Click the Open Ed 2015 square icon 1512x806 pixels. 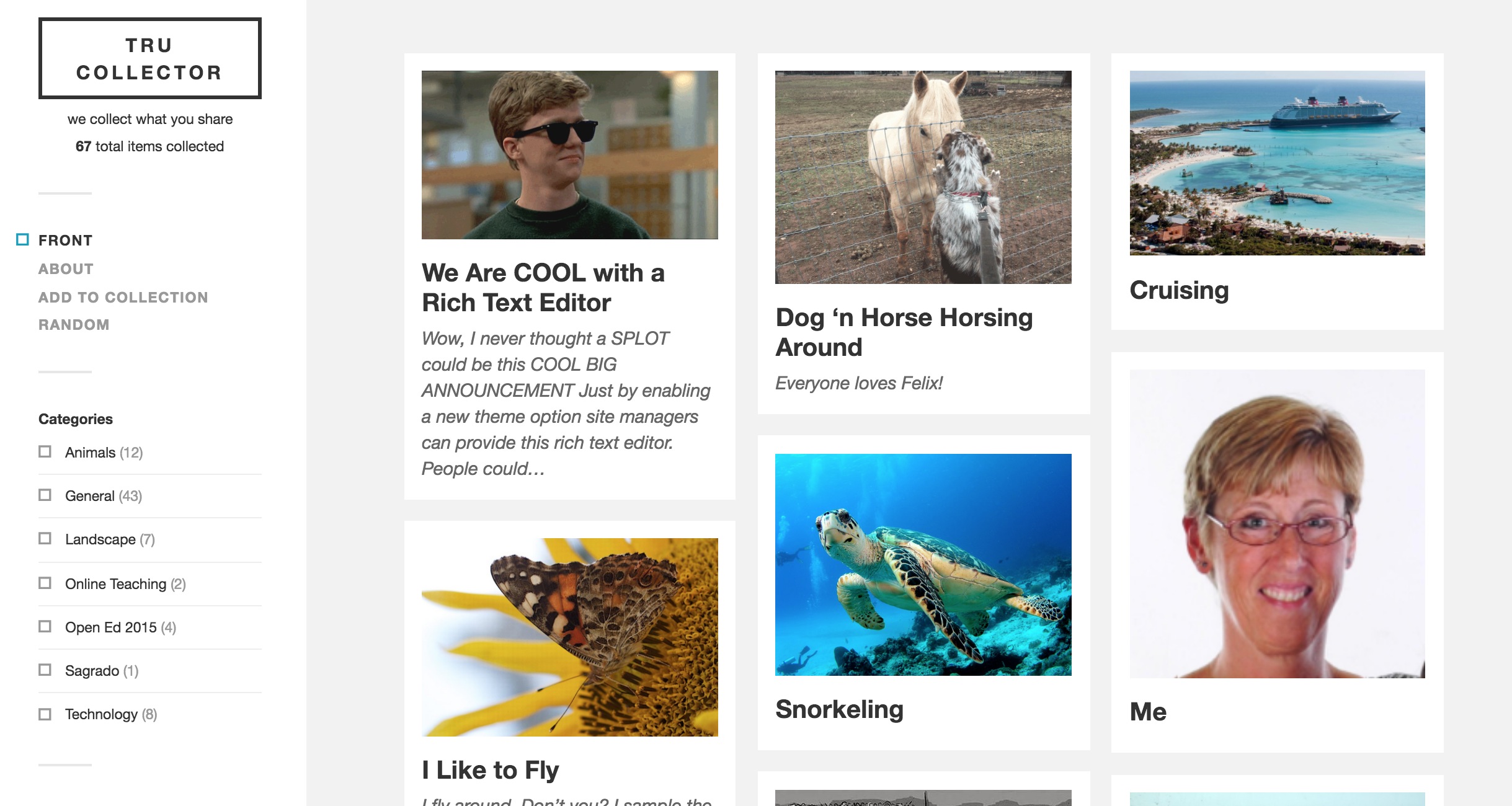pos(45,626)
